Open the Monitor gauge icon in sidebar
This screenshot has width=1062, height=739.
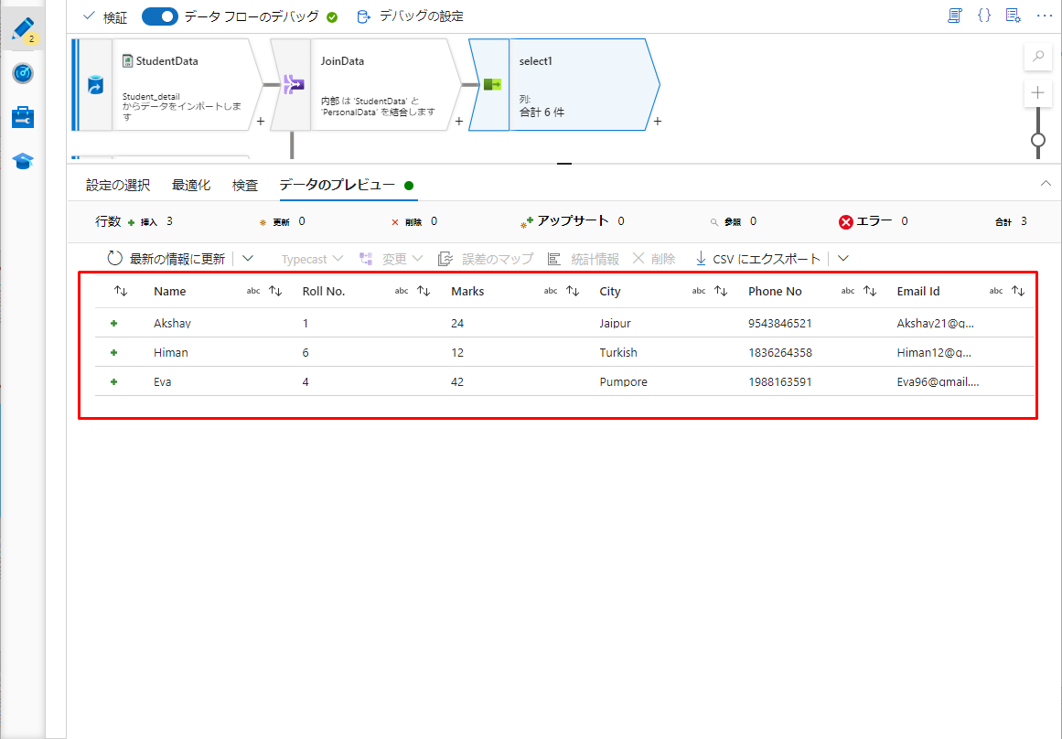23,73
